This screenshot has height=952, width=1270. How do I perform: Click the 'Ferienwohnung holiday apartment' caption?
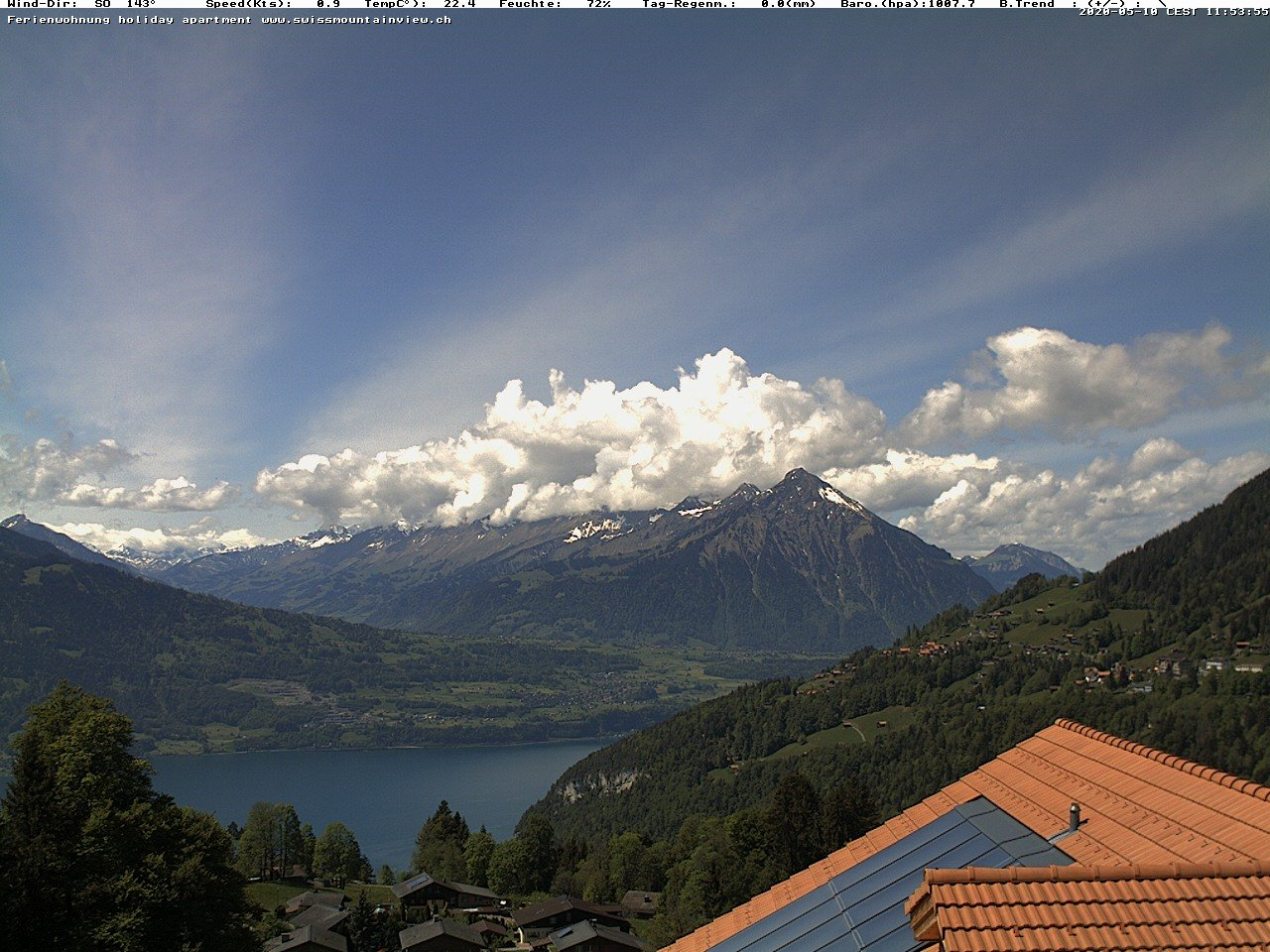point(130,19)
